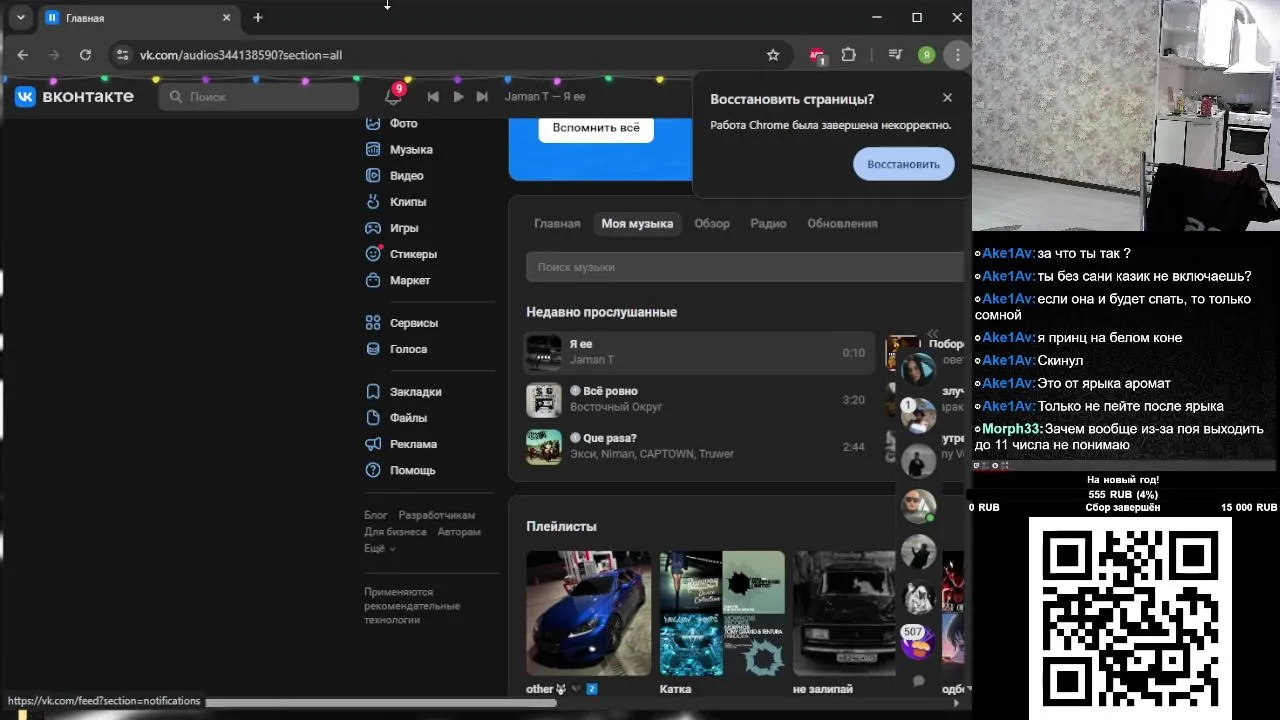Click the Восстановить button
Viewport: 1280px width, 720px height.
pos(903,164)
